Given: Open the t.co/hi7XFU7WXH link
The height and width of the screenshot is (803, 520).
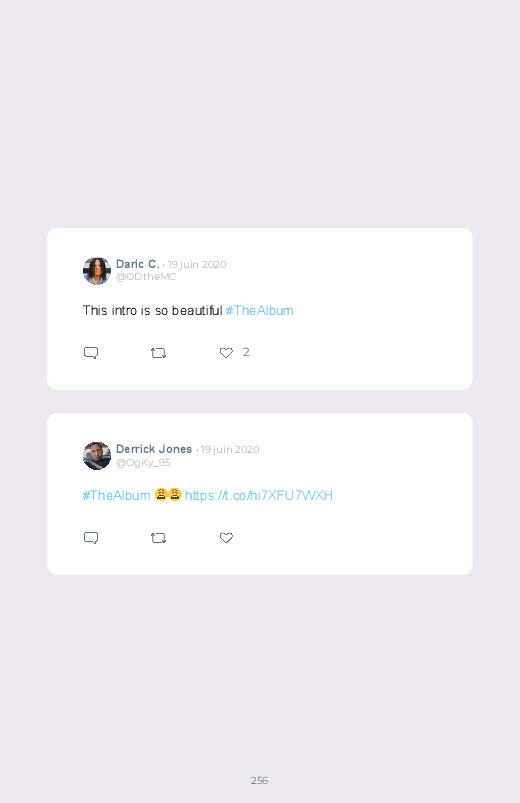Looking at the screenshot, I should (x=259, y=495).
